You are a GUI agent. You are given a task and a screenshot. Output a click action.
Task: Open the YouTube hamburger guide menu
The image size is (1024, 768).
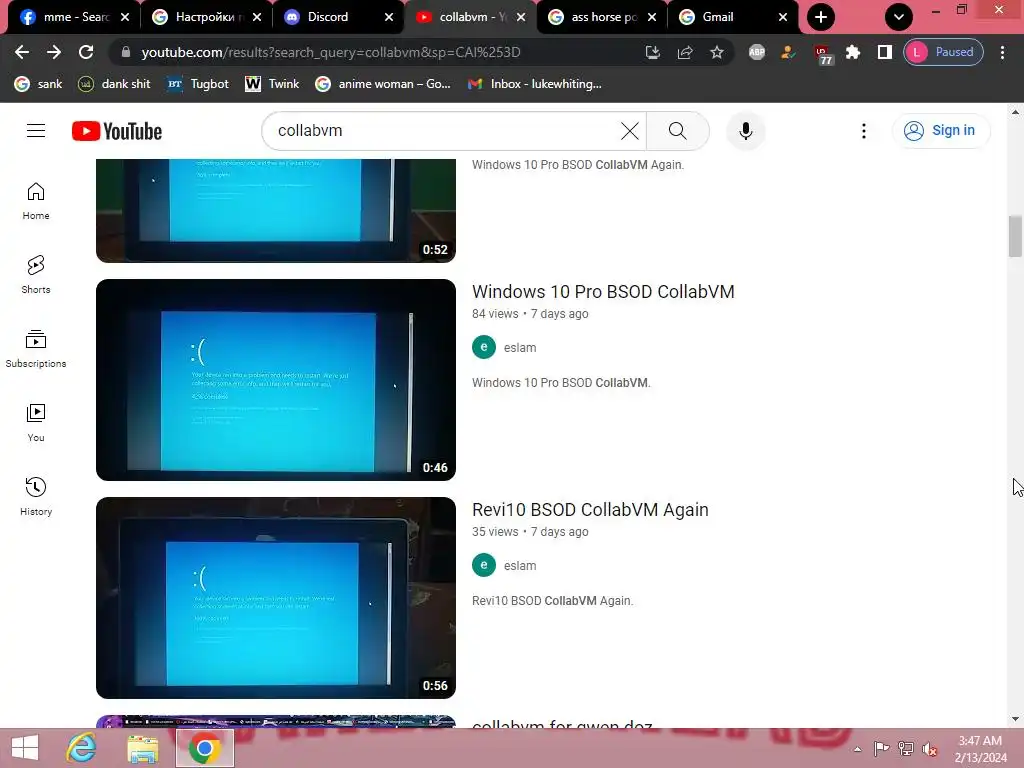tap(36, 131)
